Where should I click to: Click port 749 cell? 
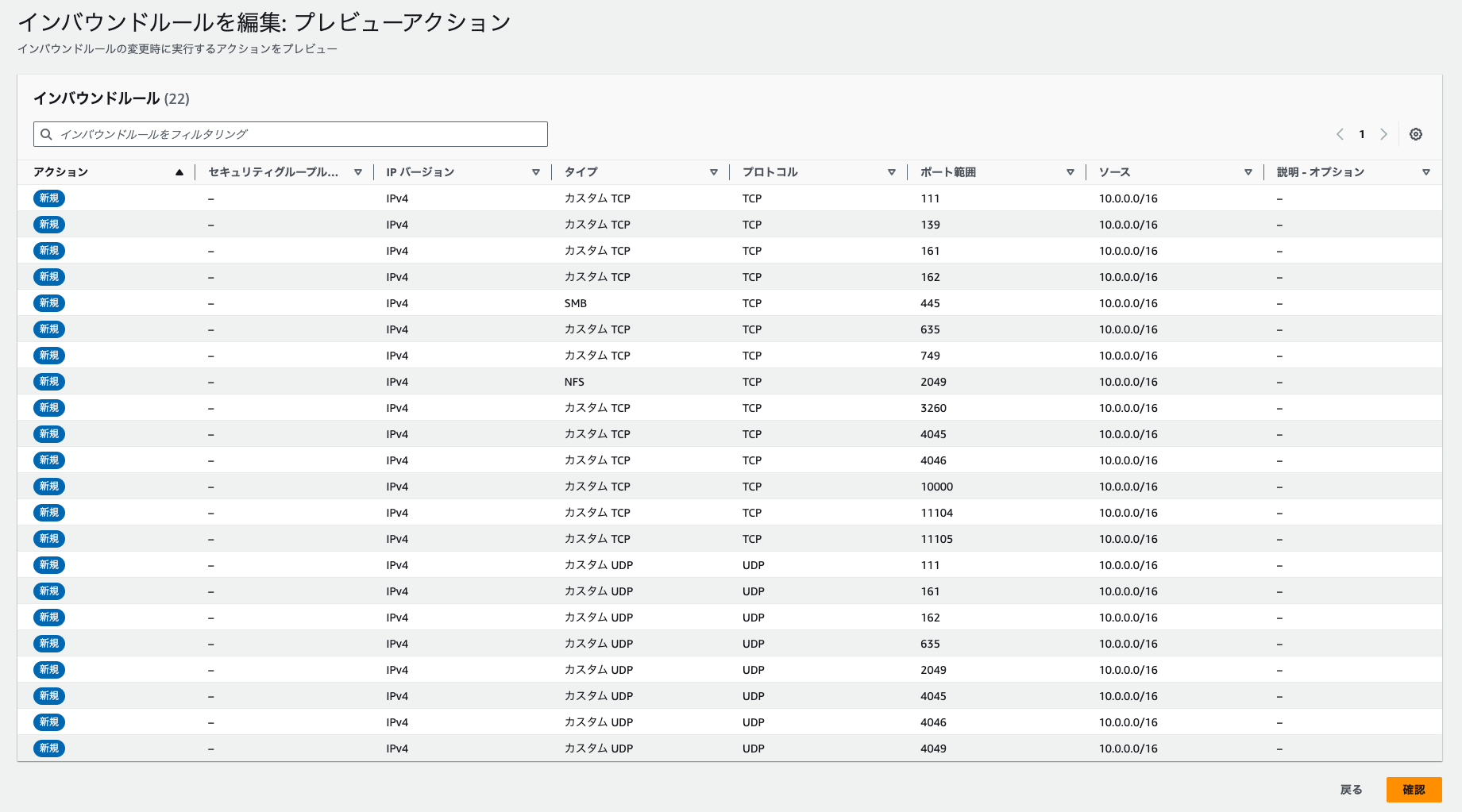[931, 356]
